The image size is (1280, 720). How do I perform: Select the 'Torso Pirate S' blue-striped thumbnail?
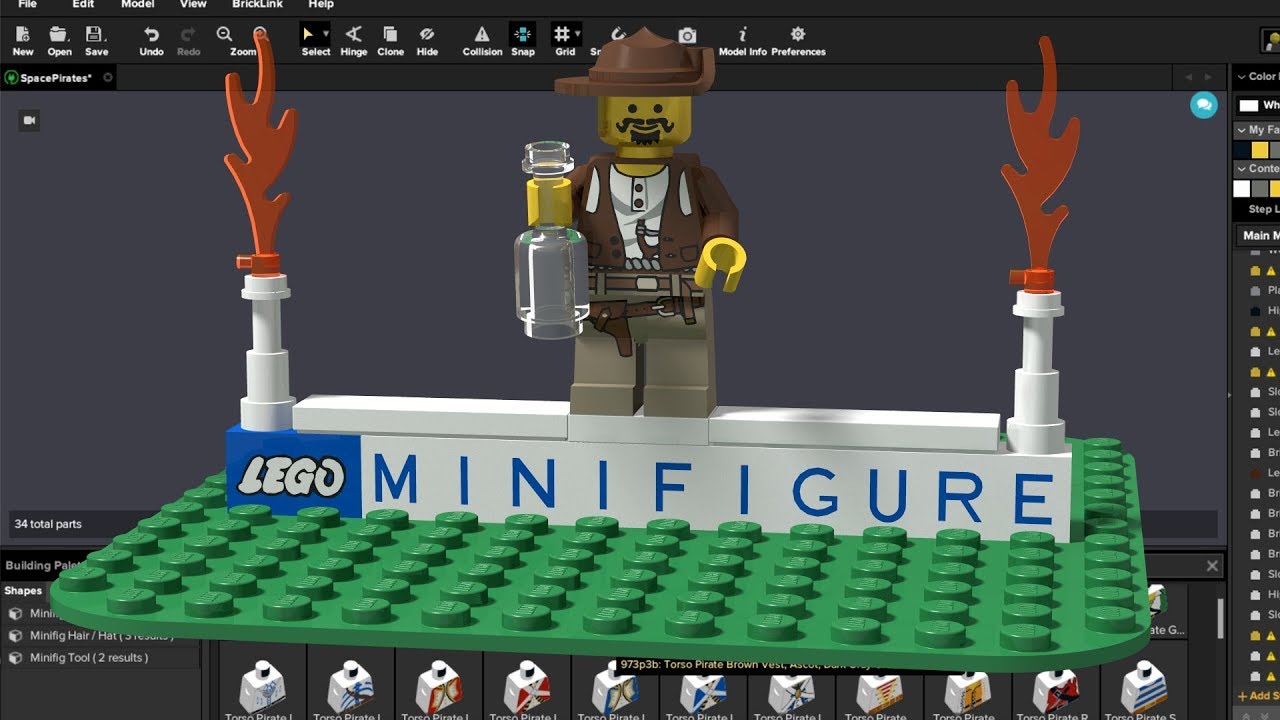(x=1144, y=690)
